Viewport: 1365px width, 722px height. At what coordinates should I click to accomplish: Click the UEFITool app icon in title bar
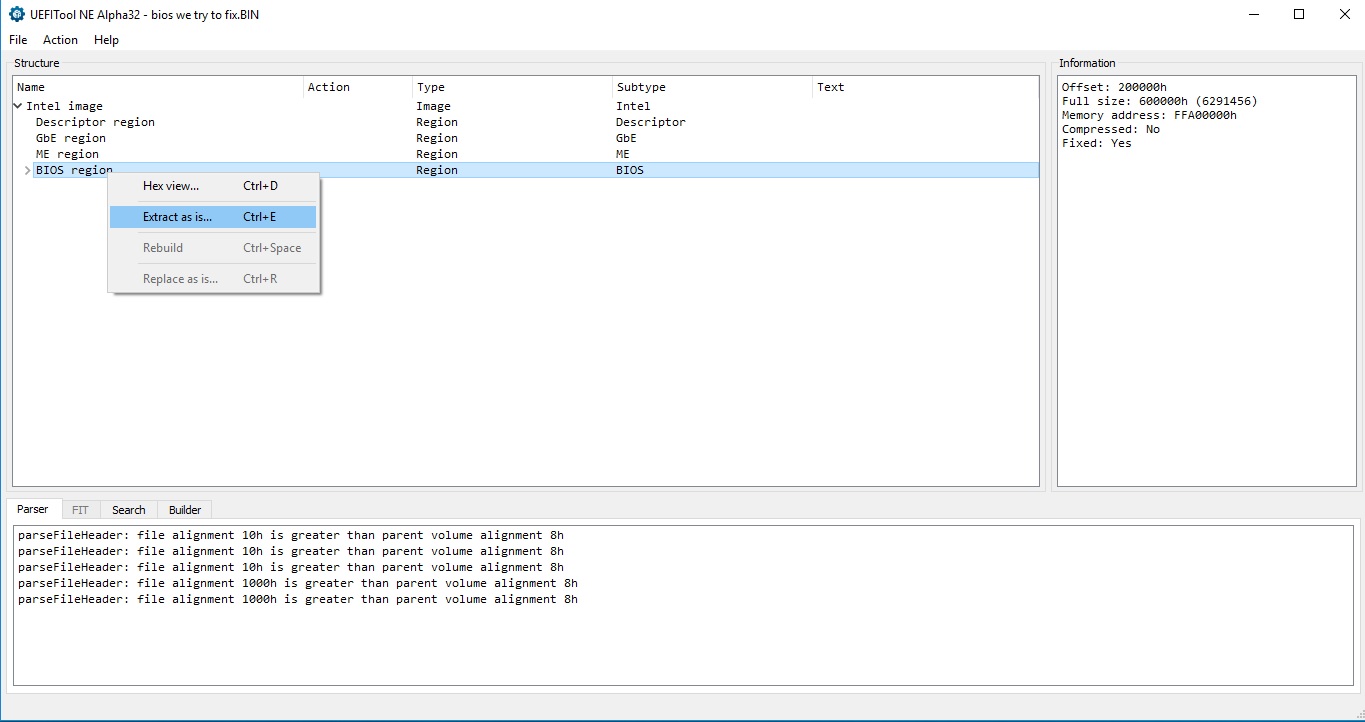click(x=17, y=15)
